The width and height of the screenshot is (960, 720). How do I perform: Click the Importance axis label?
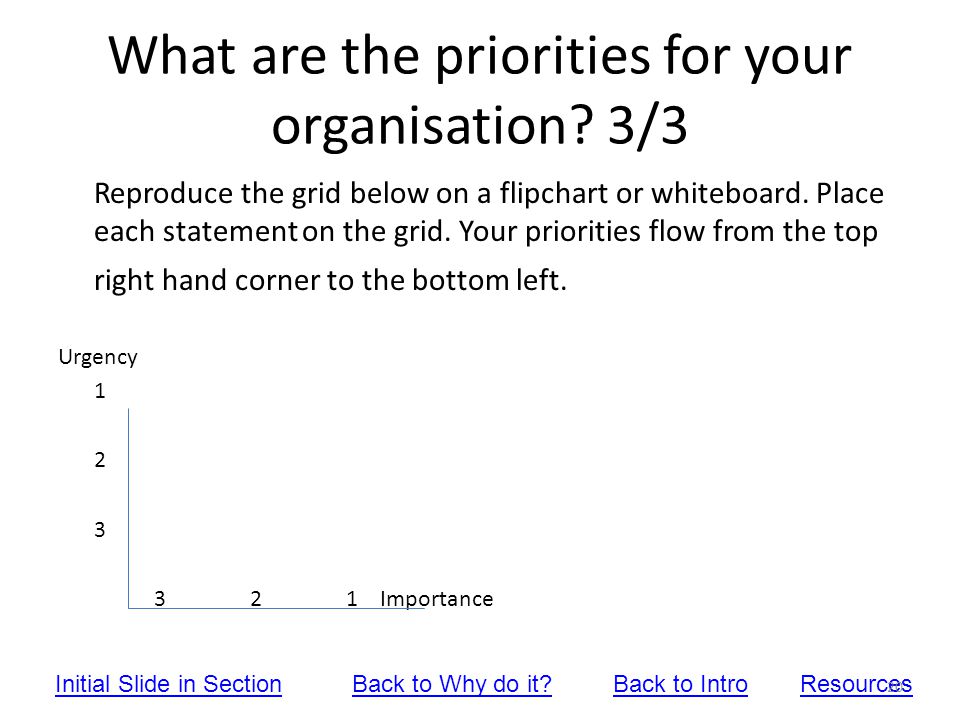437,599
